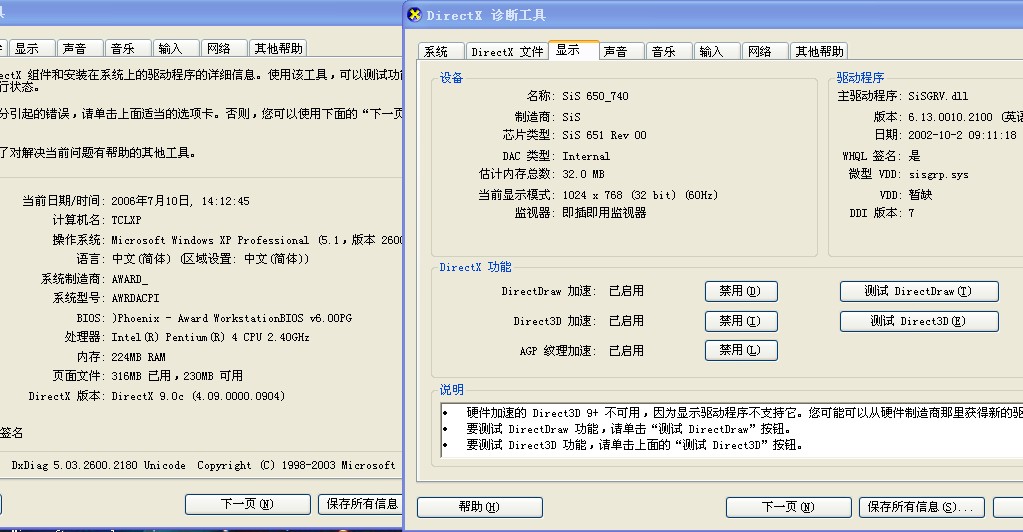Click 帮助(H) button in right window

coord(480,507)
